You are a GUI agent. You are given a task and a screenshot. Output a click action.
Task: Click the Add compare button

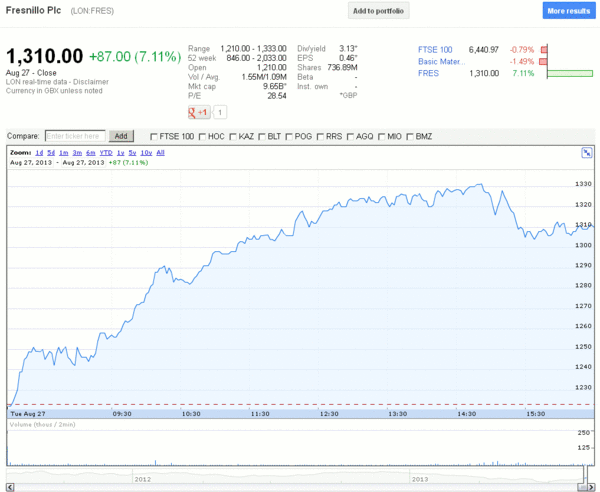click(x=121, y=136)
